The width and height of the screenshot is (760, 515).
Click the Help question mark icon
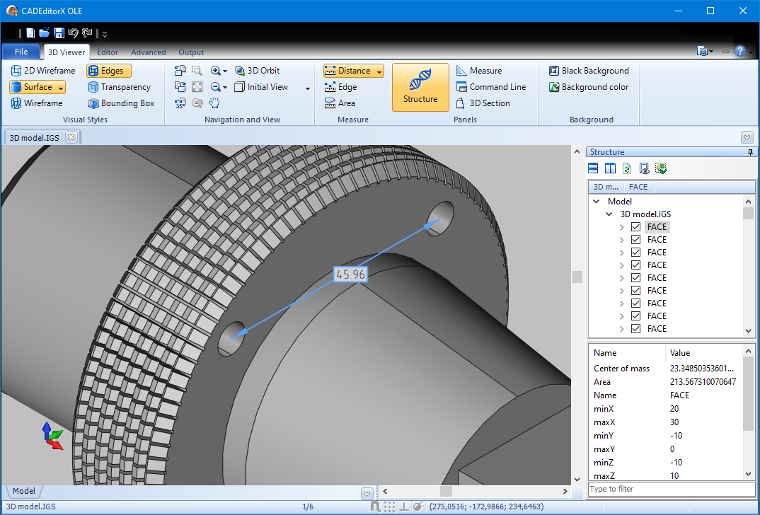coord(740,51)
